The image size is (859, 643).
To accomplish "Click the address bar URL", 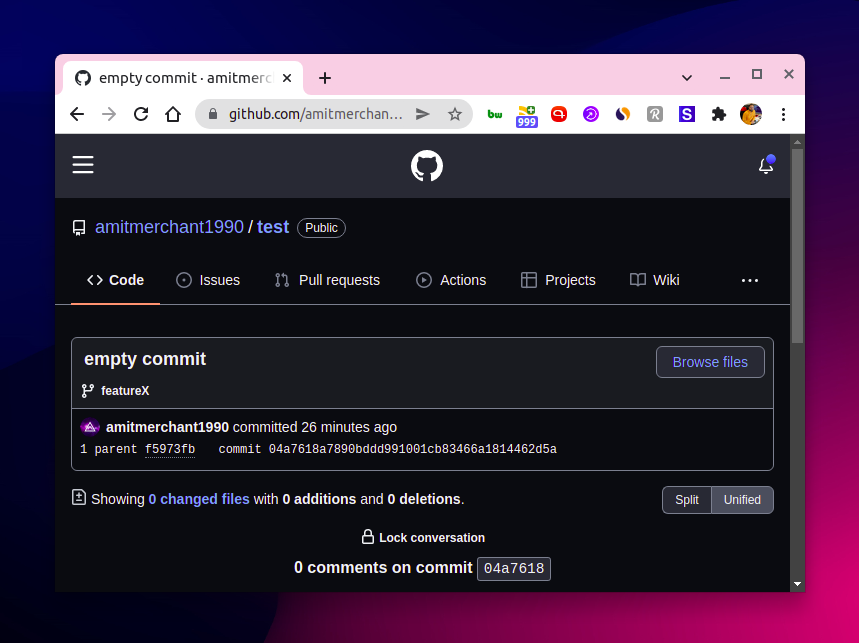I will [x=316, y=114].
